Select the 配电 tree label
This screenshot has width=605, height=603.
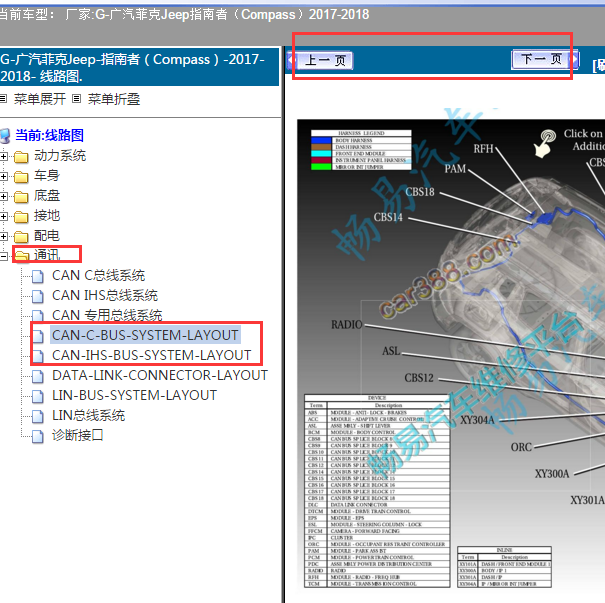pos(47,235)
